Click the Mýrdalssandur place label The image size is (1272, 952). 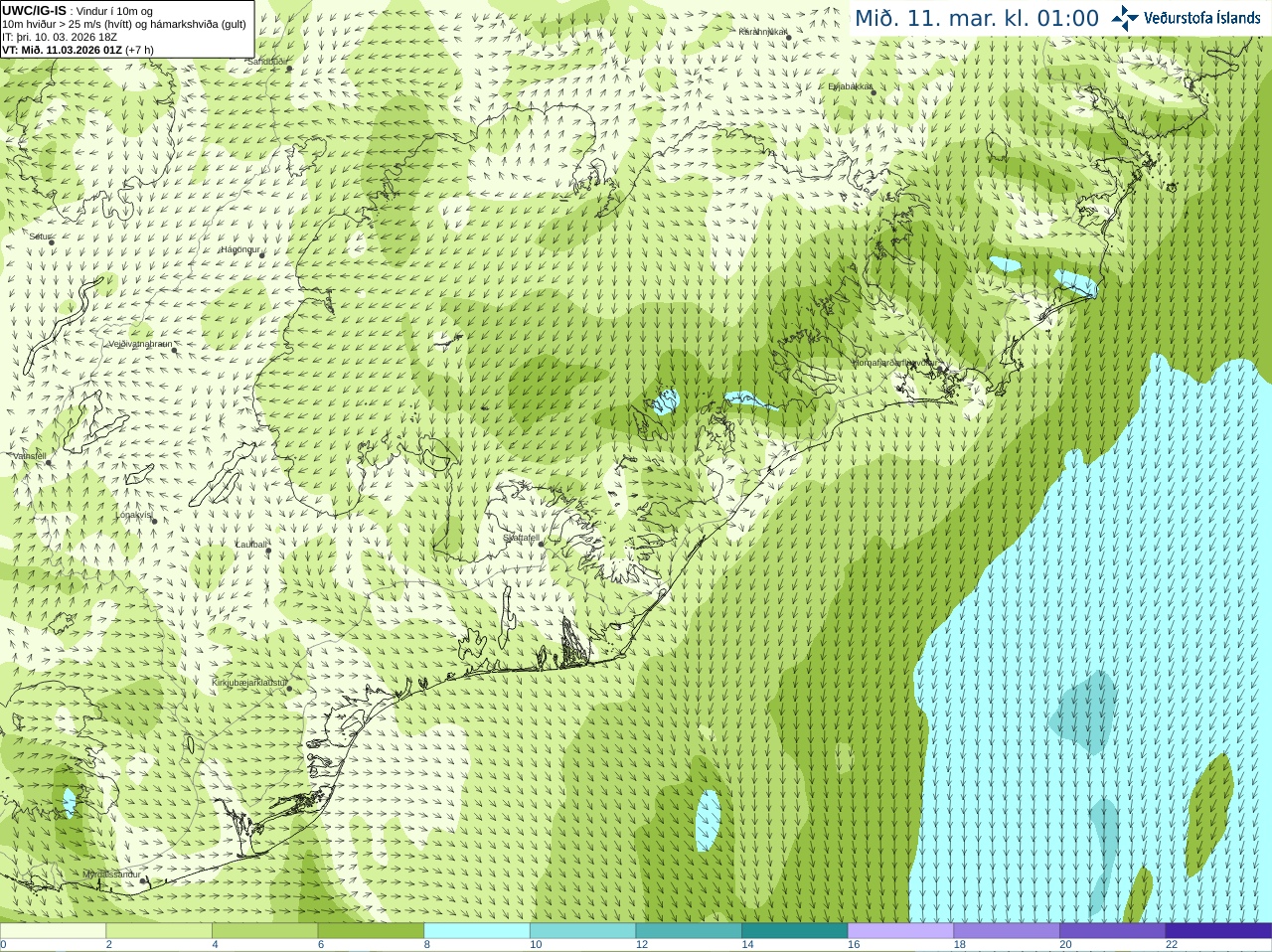pyautogui.click(x=110, y=874)
